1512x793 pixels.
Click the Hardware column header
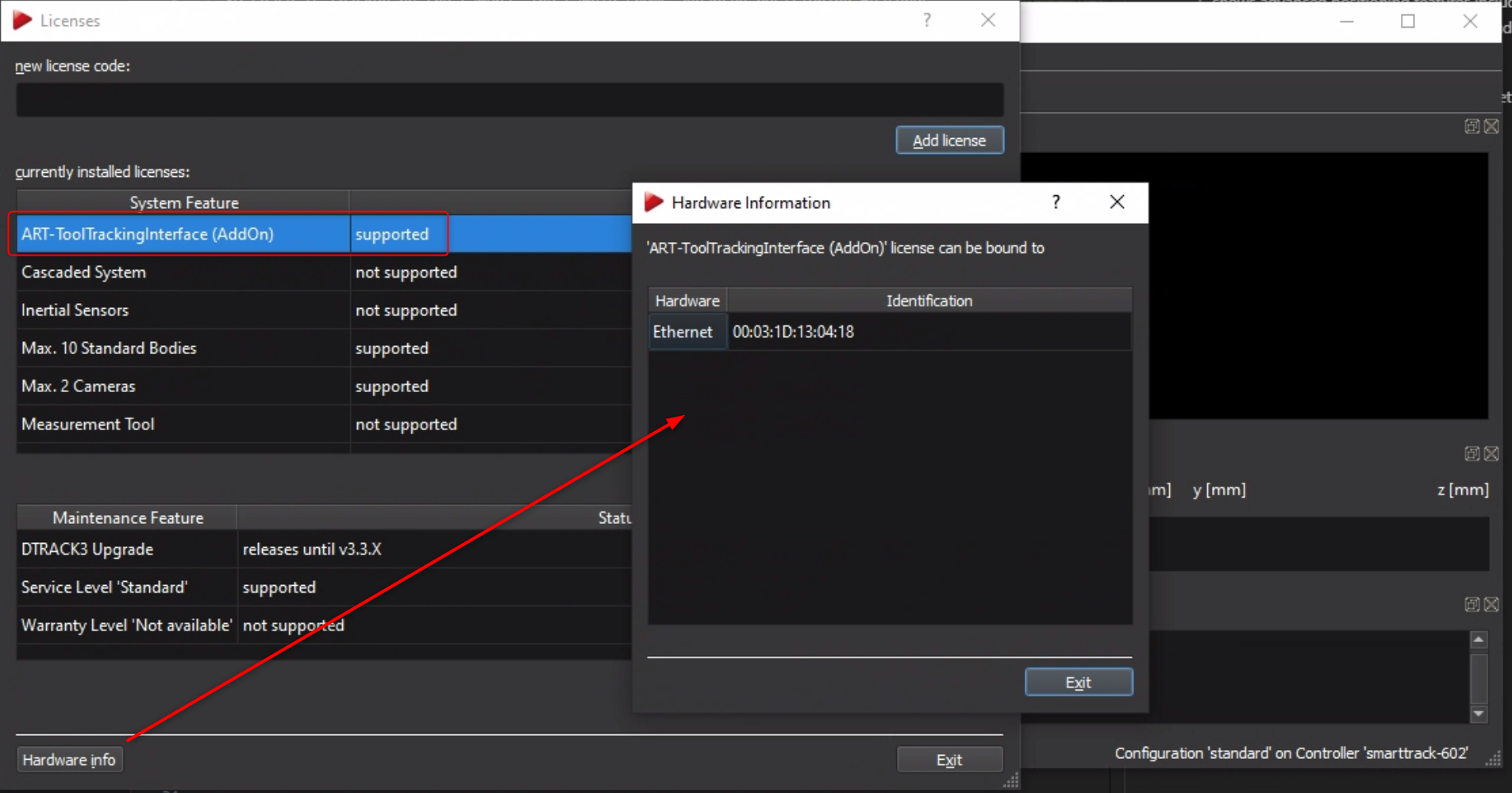[687, 301]
